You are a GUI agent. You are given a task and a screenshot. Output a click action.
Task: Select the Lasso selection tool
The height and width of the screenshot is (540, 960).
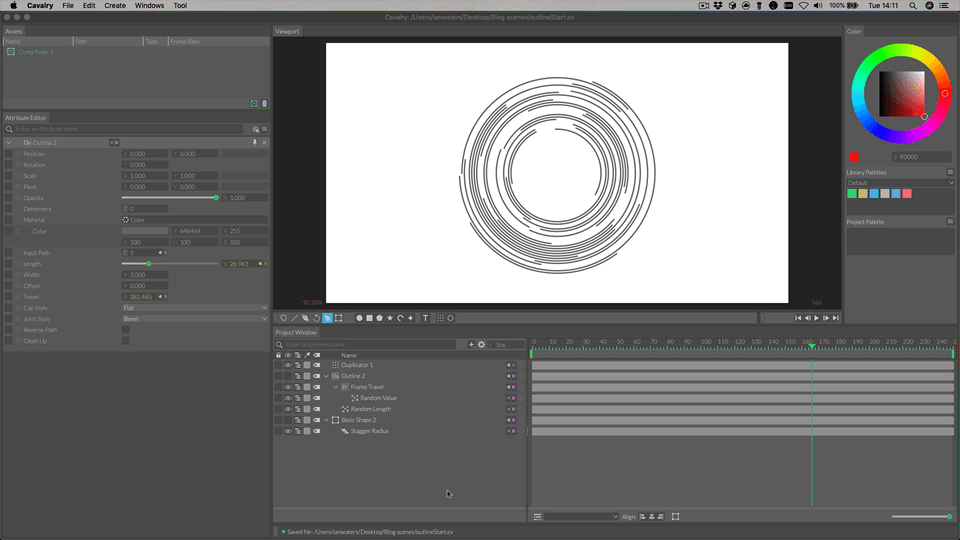point(283,318)
